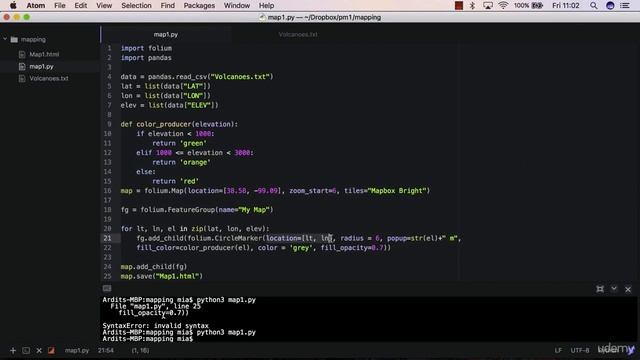
Task: Click LF line ending selector
Action: (558, 351)
